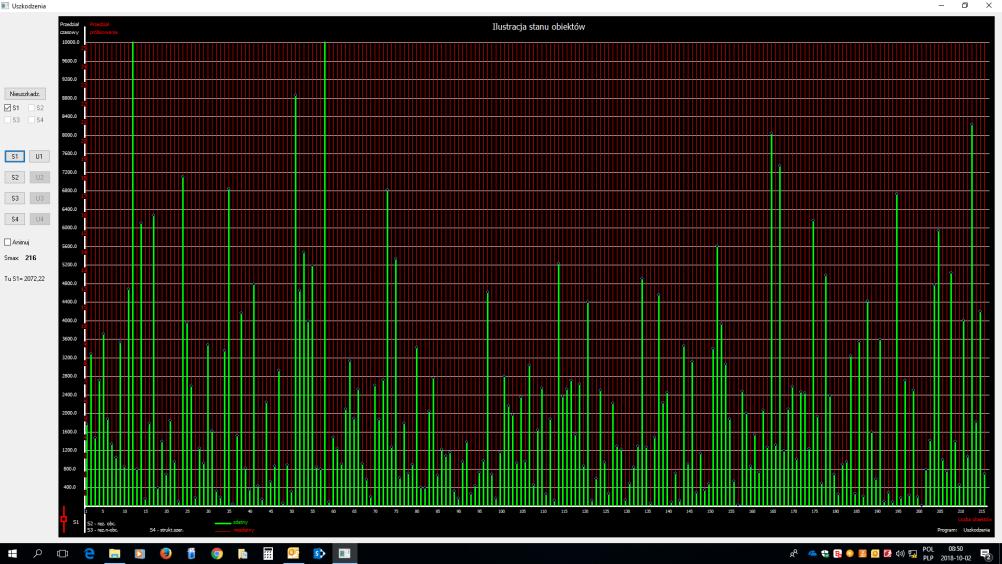Select the S4 button
The width and height of the screenshot is (1002, 564).
(15, 219)
